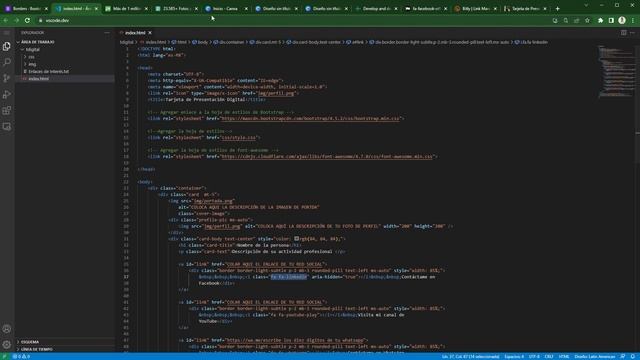Click body in the breadcrumb path
Screen dimensions: 640x360
point(200,42)
